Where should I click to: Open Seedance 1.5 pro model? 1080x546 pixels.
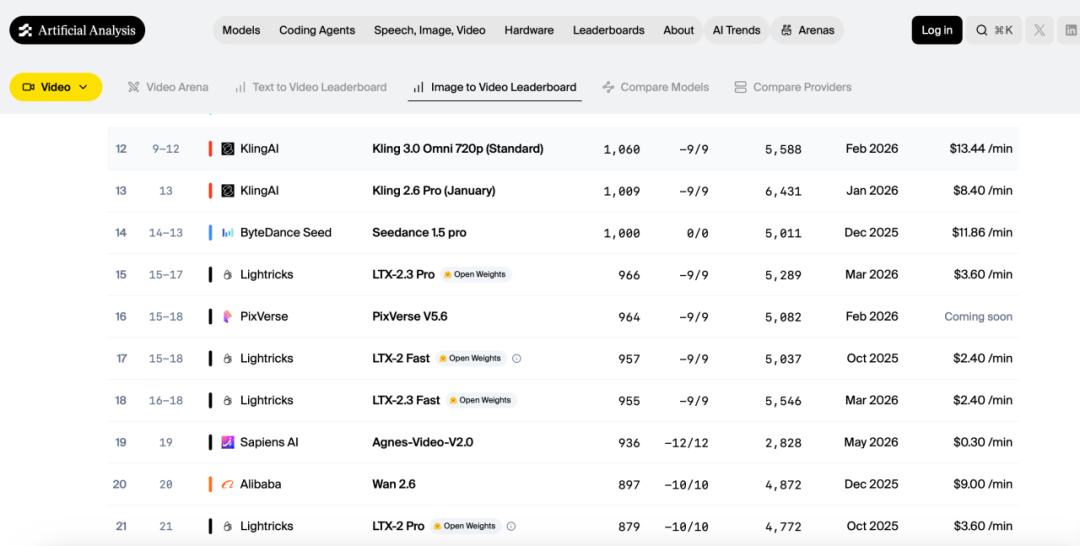click(x=419, y=233)
